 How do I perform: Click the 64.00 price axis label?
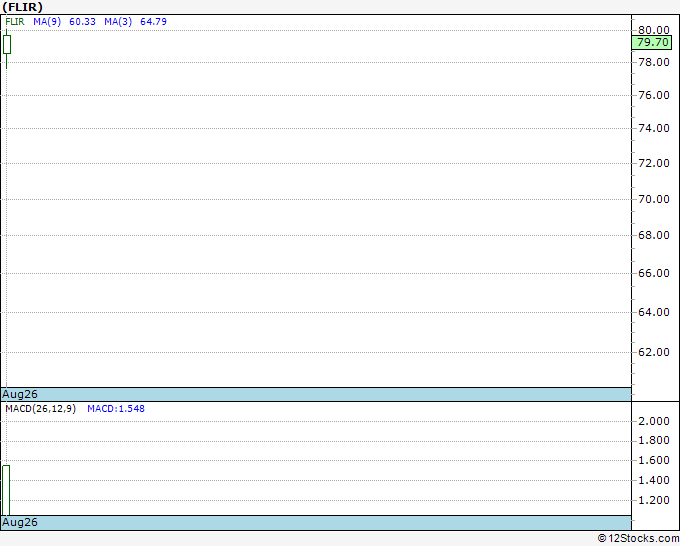(x=654, y=312)
